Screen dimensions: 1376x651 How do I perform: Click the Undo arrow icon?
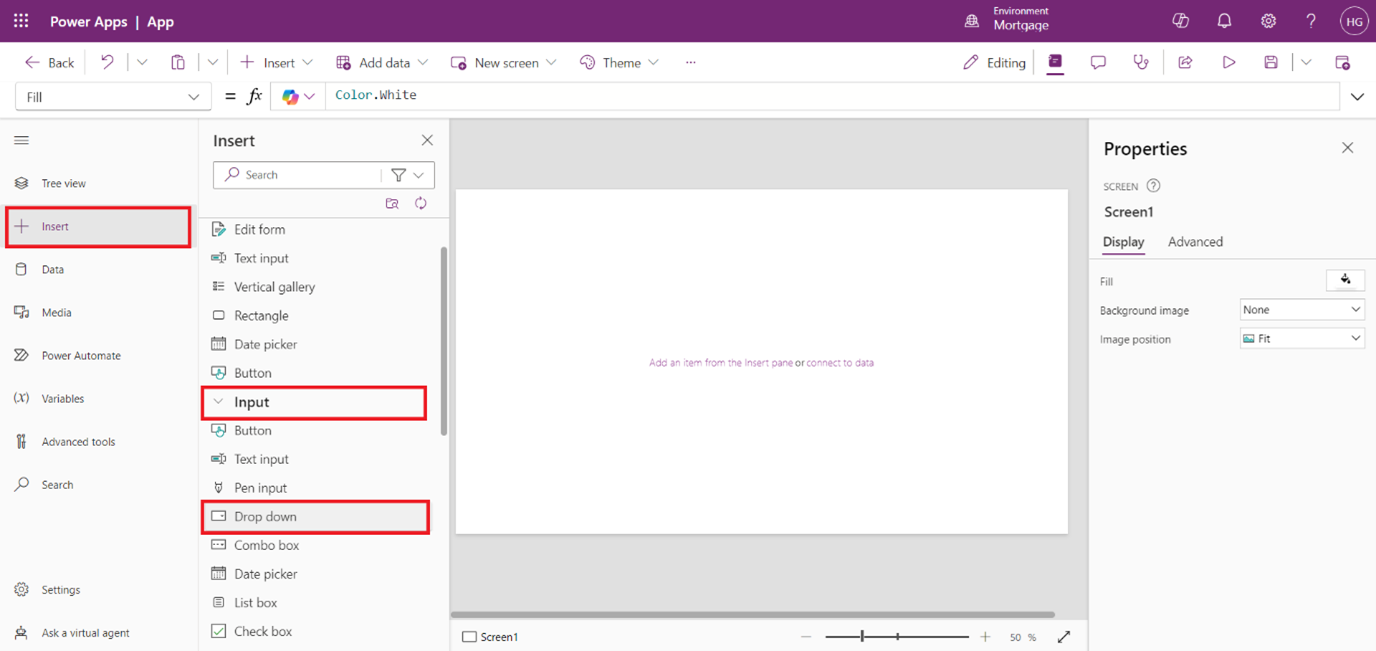pos(107,62)
